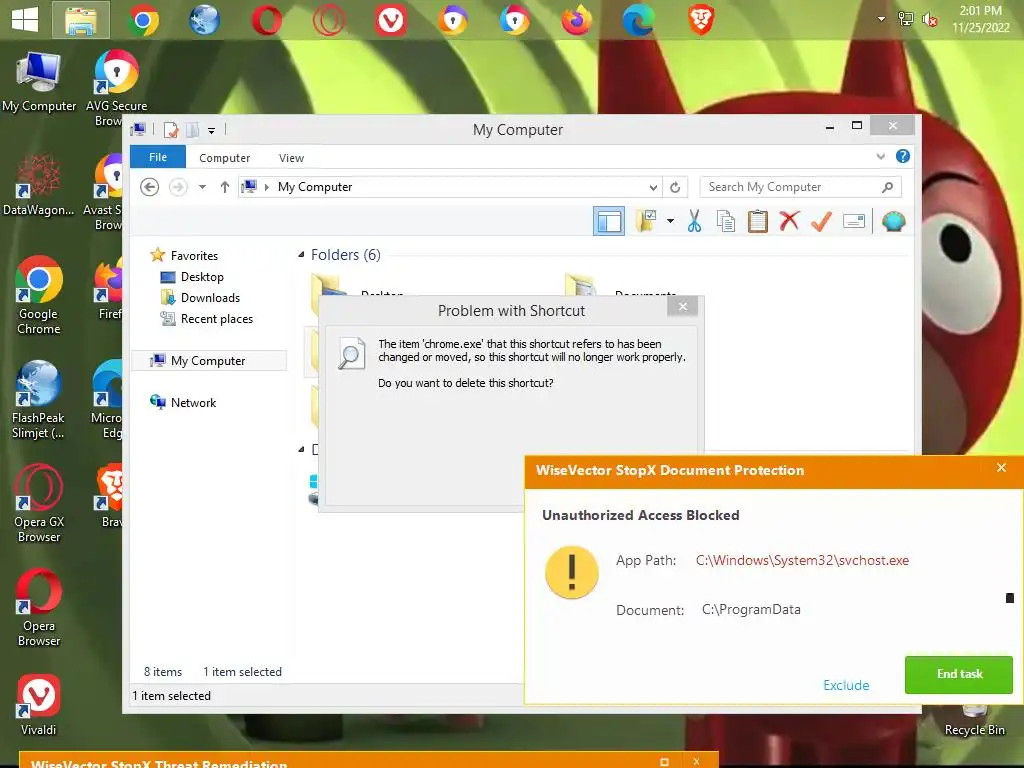Switch to the Computer ribbon tab
The height and width of the screenshot is (768, 1024).
pyautogui.click(x=224, y=158)
